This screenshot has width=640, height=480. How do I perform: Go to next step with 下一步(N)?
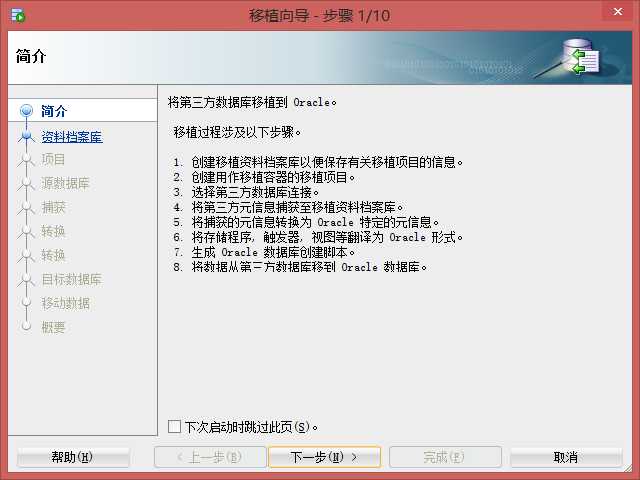tap(324, 457)
